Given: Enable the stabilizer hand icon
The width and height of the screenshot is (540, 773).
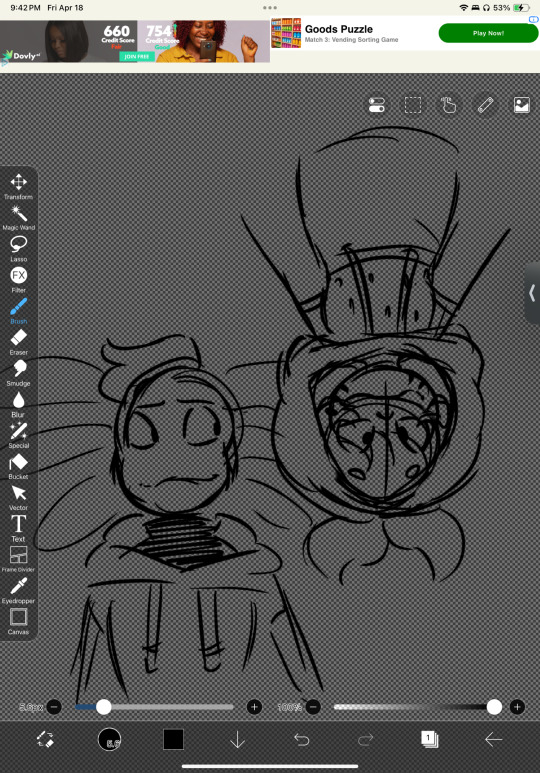Looking at the screenshot, I should point(449,105).
